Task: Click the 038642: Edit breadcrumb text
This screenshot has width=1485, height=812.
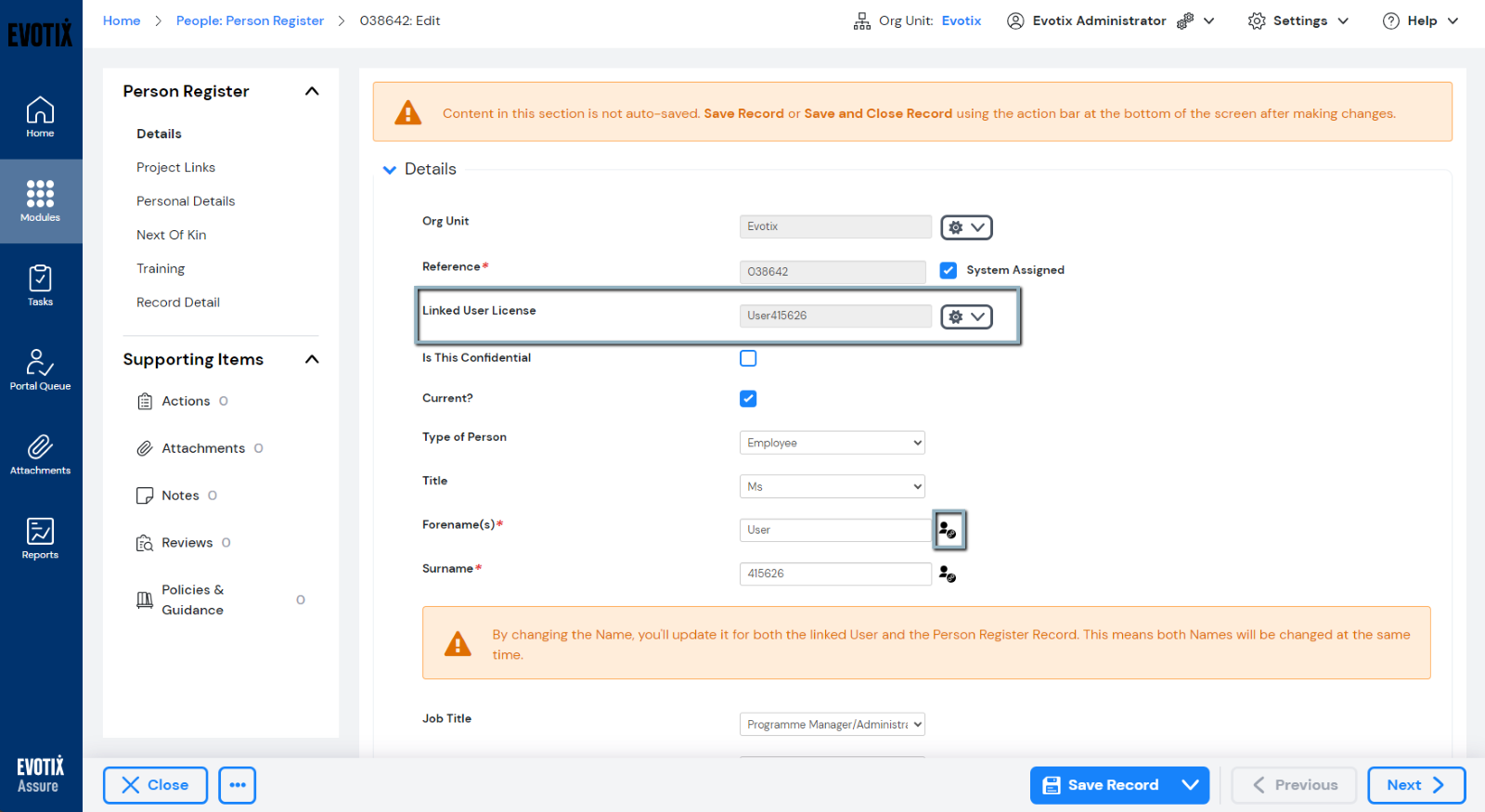Action: pyautogui.click(x=400, y=20)
